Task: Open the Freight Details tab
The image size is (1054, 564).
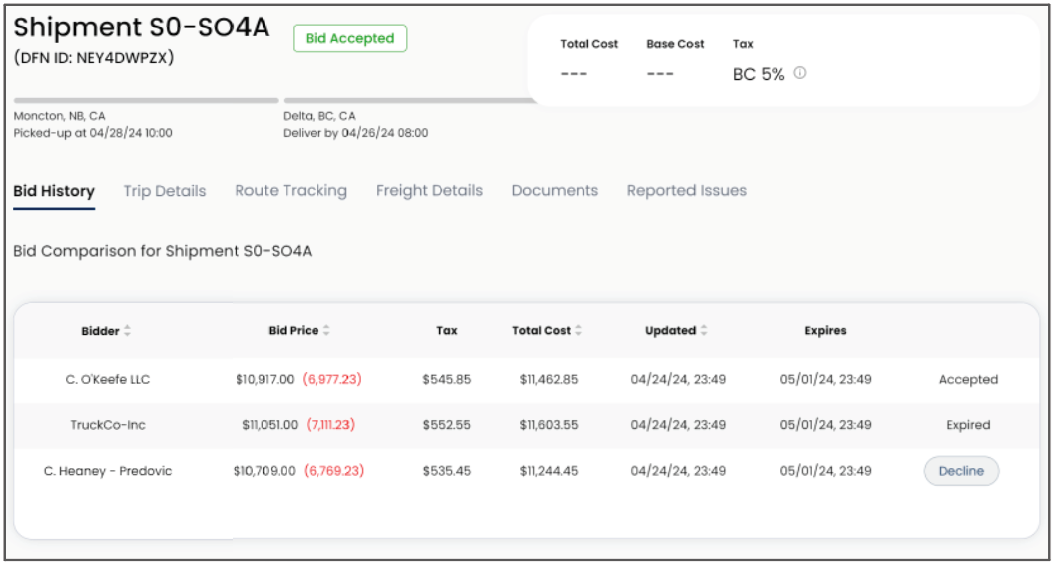Action: point(429,191)
